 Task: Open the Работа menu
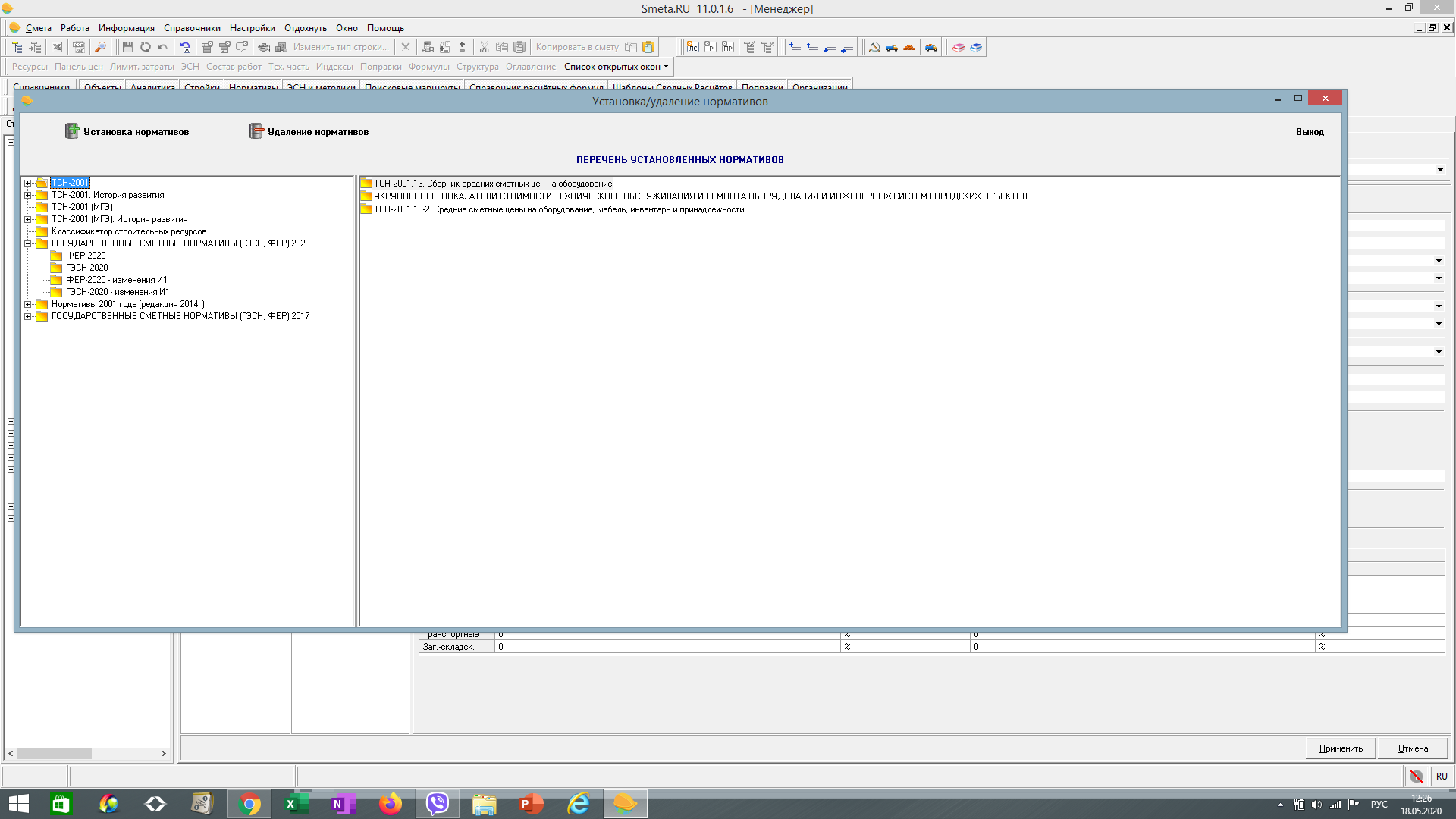(x=75, y=28)
